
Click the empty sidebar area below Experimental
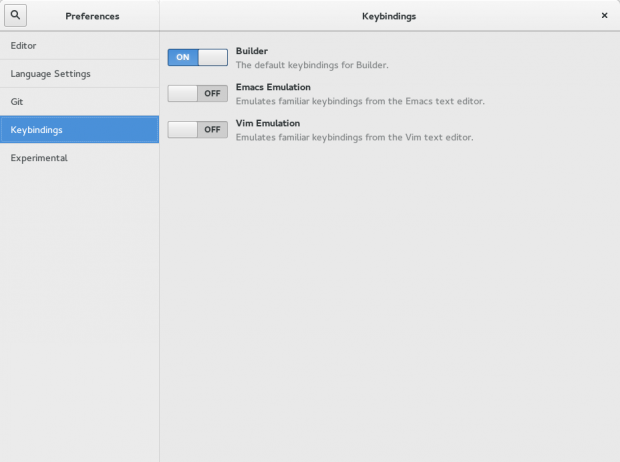(x=79, y=310)
